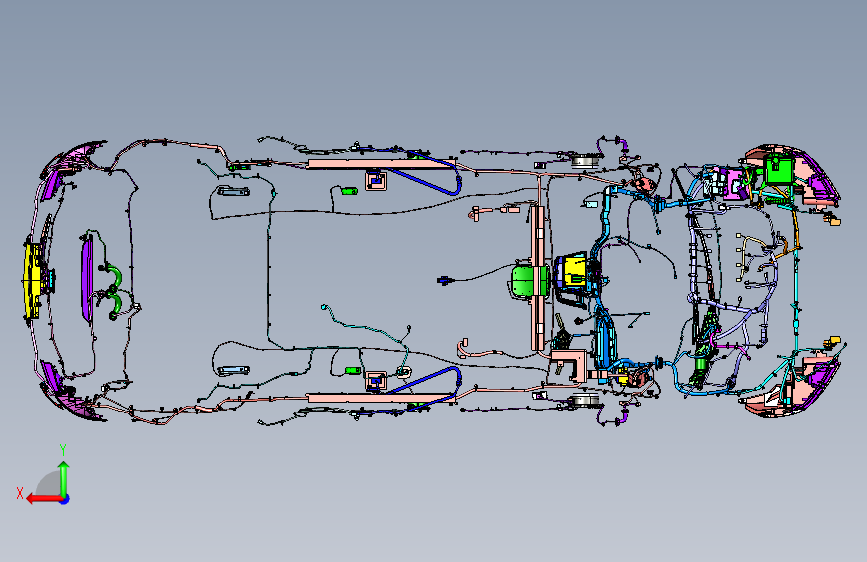
Task: Select the upper silver round component
Action: [584, 161]
